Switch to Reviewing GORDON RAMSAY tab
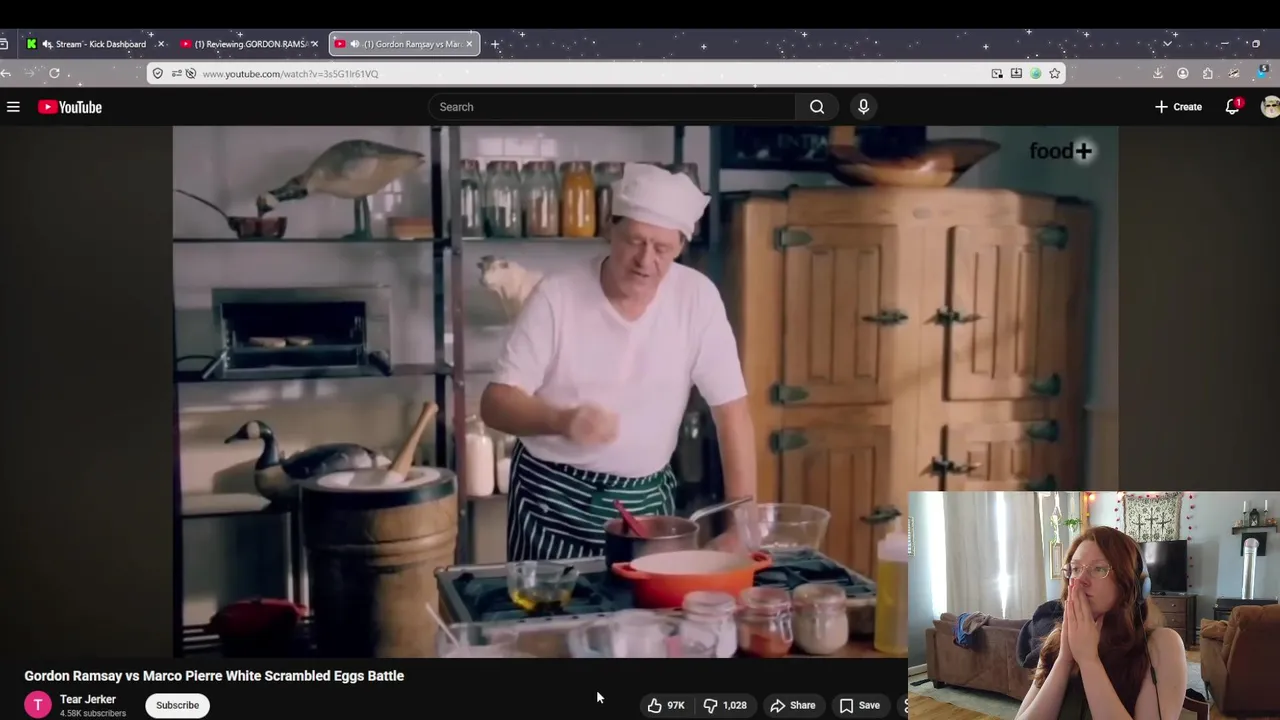Screen dimensions: 1280x720 click(250, 44)
